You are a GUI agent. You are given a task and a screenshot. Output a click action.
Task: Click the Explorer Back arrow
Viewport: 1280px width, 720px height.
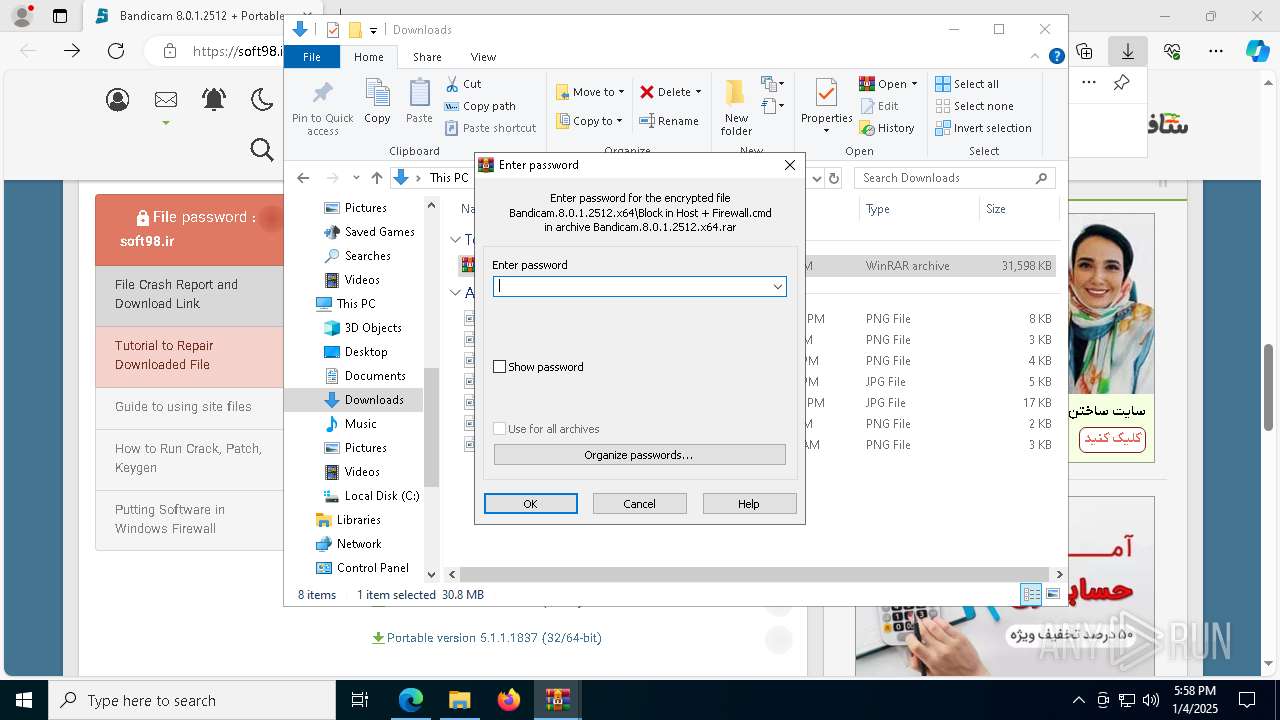click(303, 178)
